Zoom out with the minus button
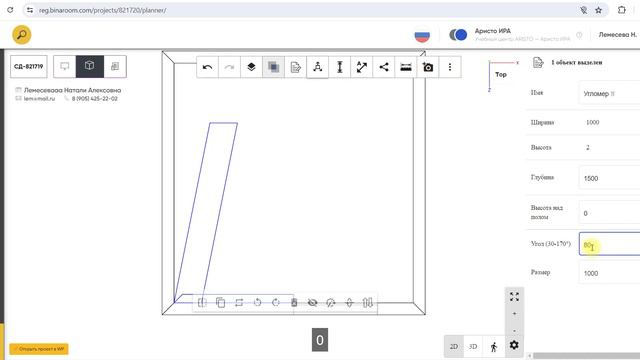 tap(514, 330)
